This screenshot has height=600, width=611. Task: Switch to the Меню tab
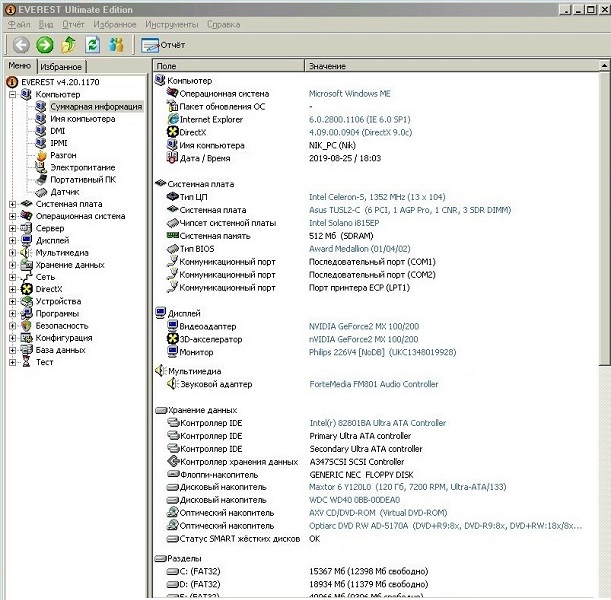(19, 65)
